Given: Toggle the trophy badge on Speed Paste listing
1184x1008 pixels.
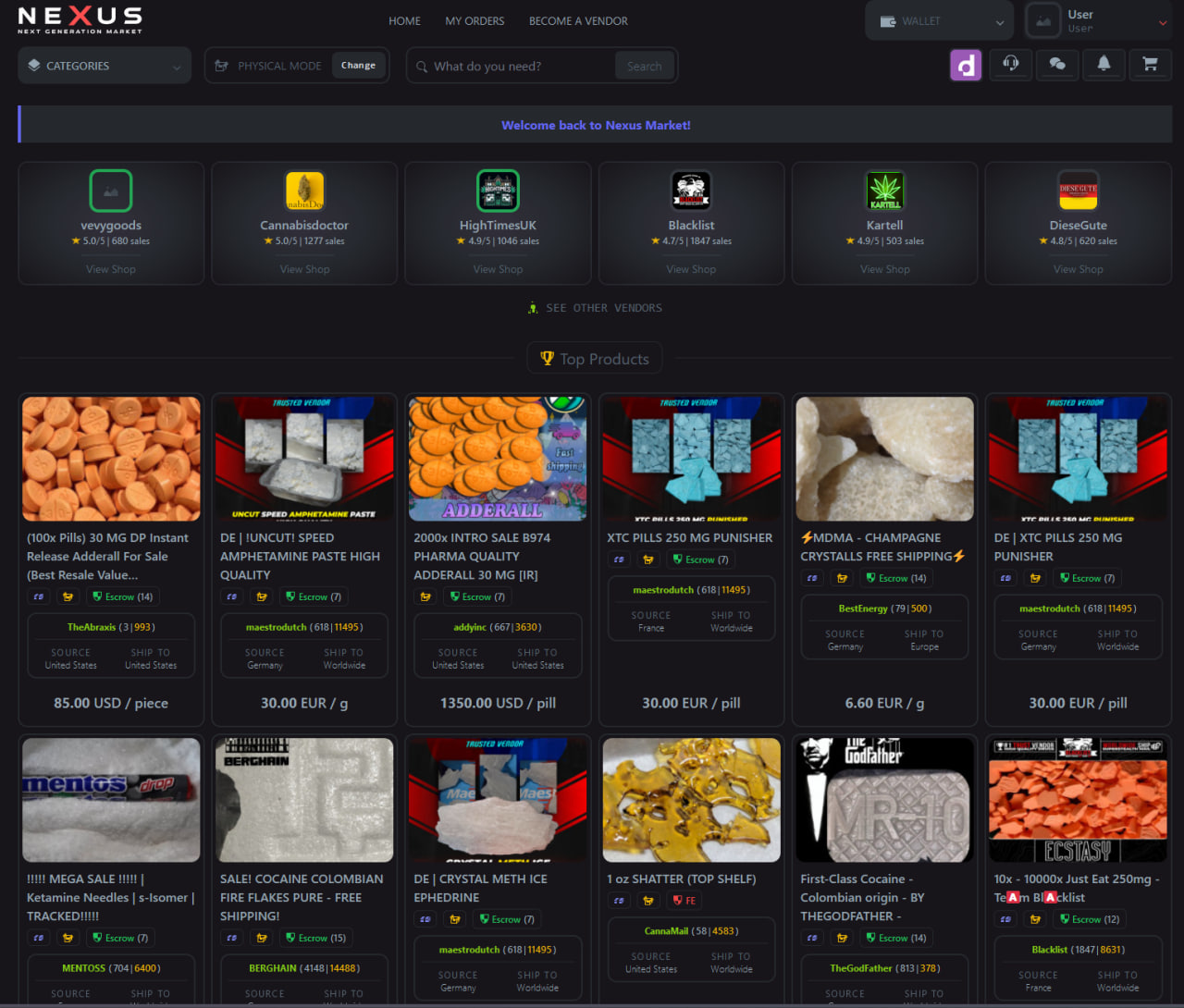Looking at the screenshot, I should (x=262, y=596).
